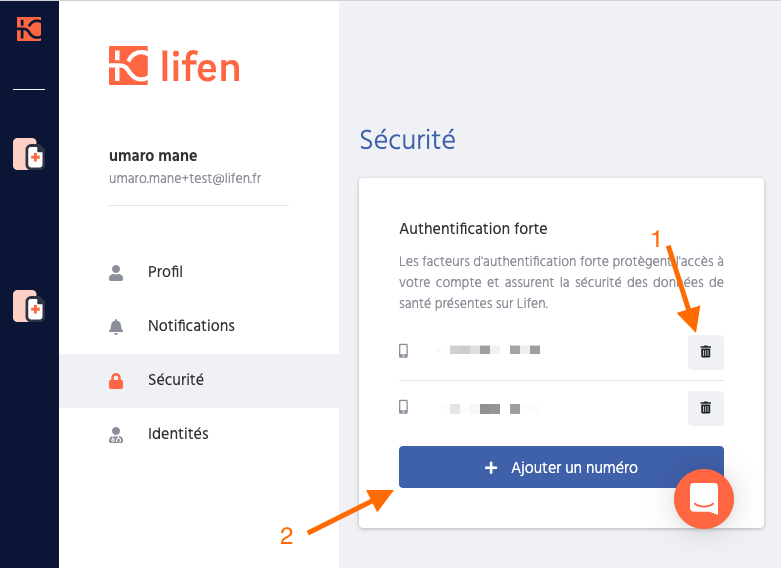Open the Identités menu item
Screen dimensions: 781x568
(x=199, y=434)
